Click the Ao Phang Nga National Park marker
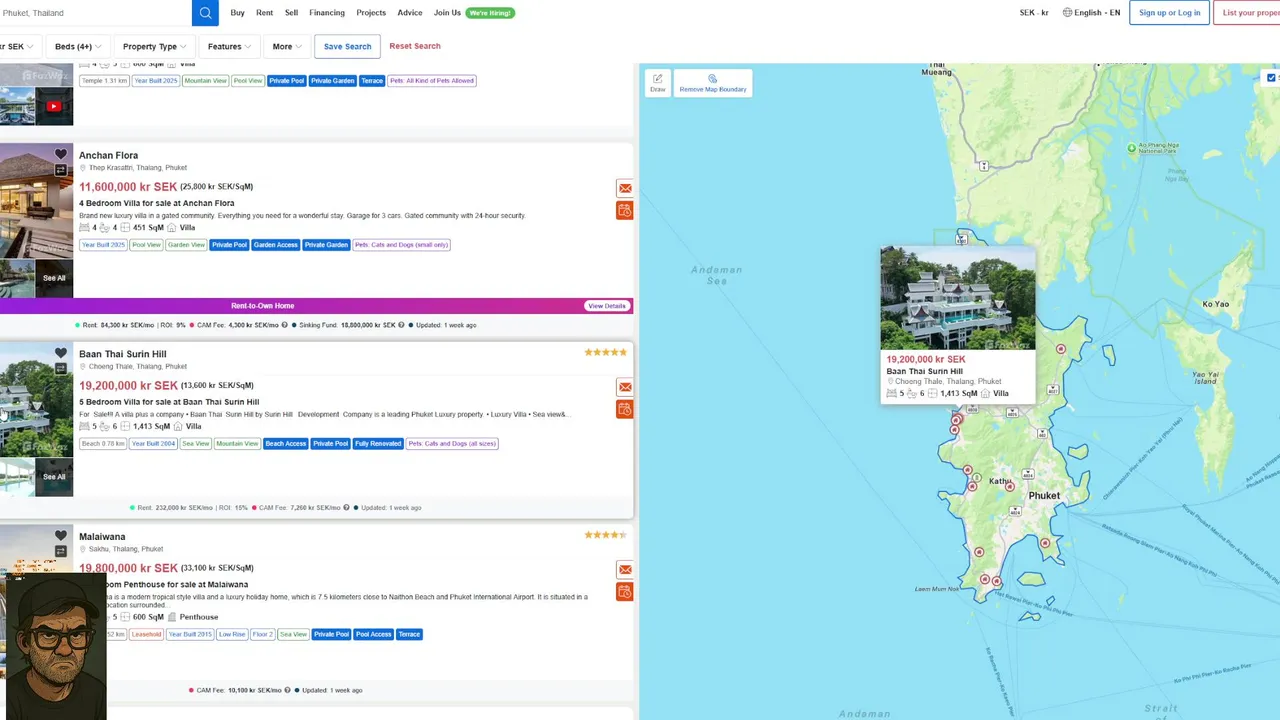This screenshot has width=1280, height=720. pyautogui.click(x=1132, y=148)
